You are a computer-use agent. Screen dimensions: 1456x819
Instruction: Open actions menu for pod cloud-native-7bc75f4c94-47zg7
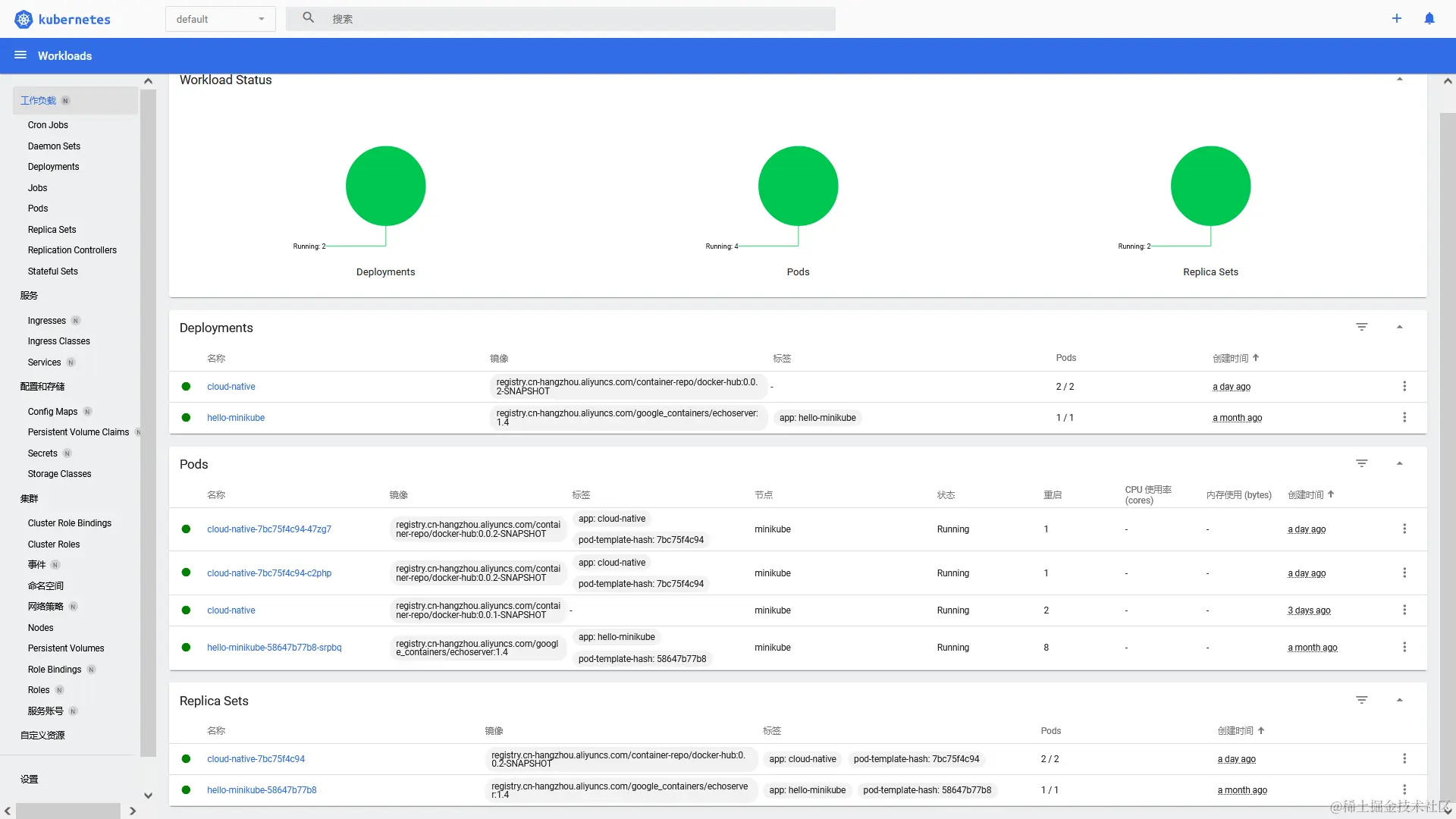coord(1404,529)
